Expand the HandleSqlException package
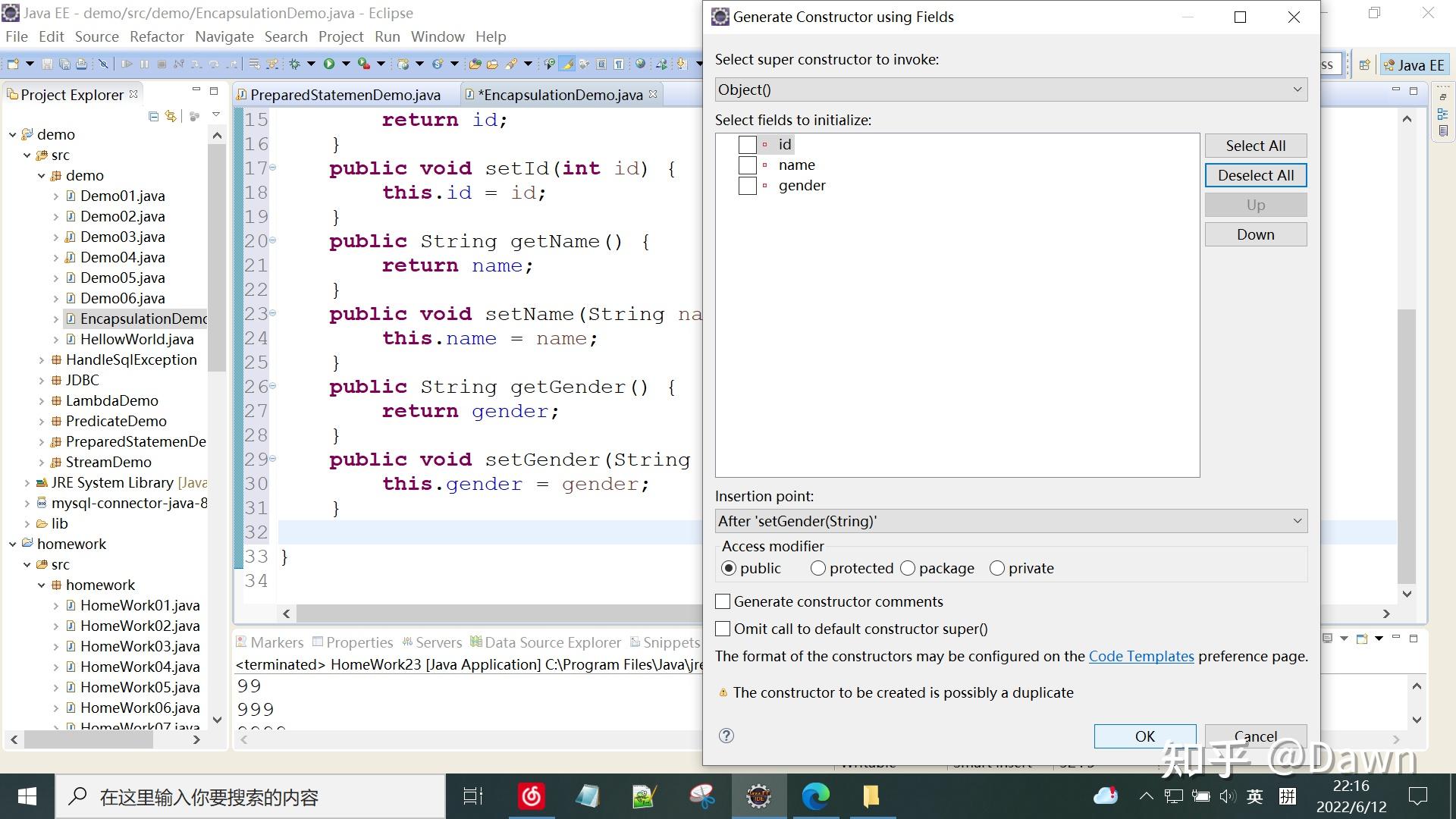 [42, 359]
